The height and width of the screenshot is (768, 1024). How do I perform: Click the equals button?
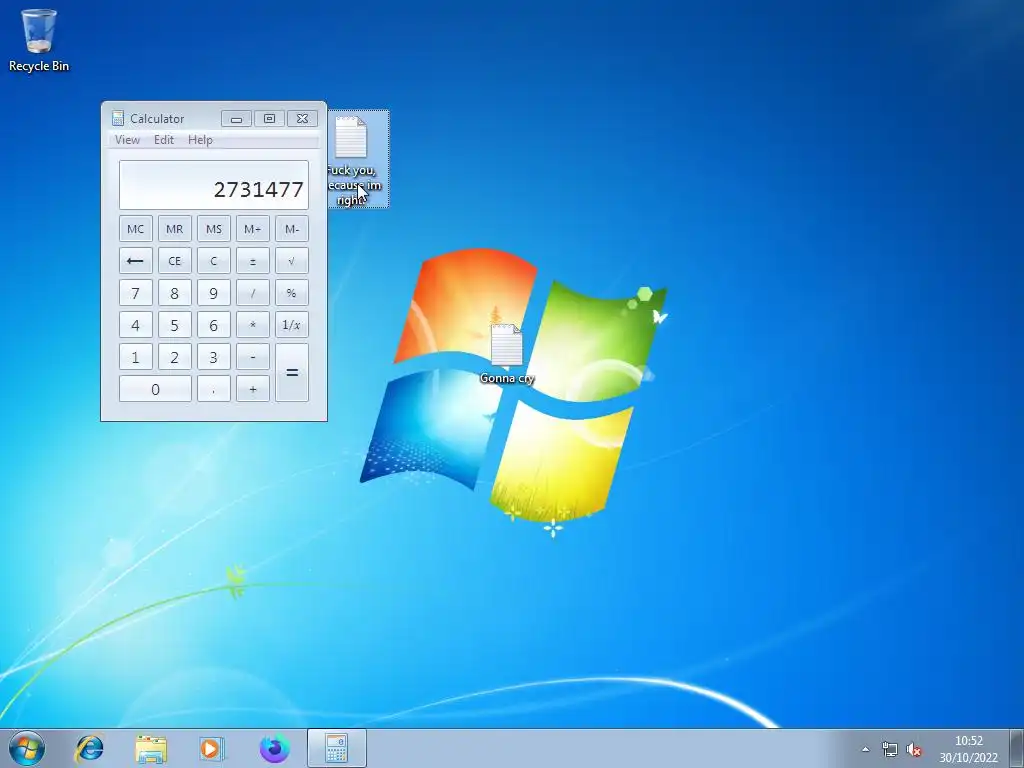coord(292,373)
